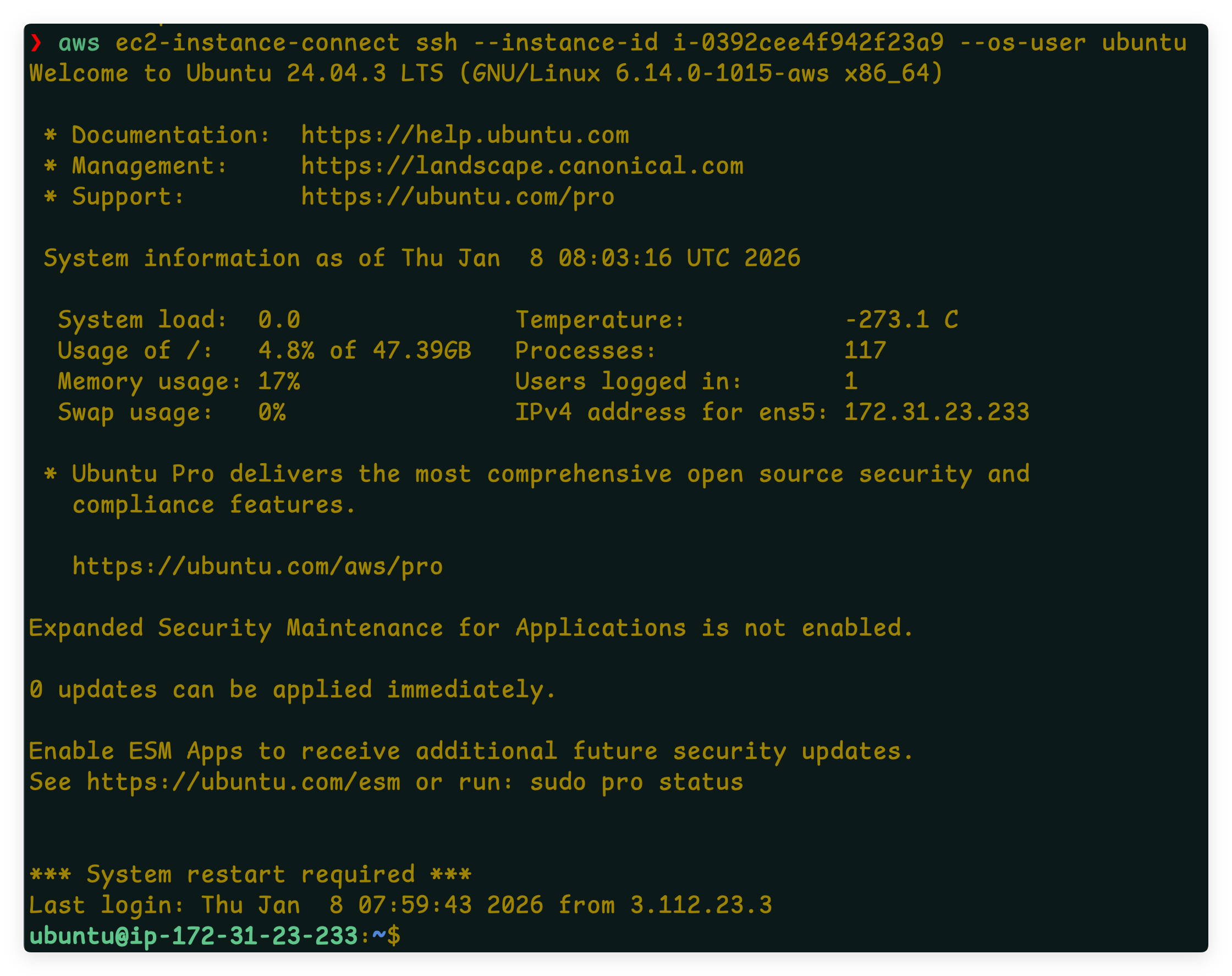Click the blue tilde in the prompt

tap(380, 935)
